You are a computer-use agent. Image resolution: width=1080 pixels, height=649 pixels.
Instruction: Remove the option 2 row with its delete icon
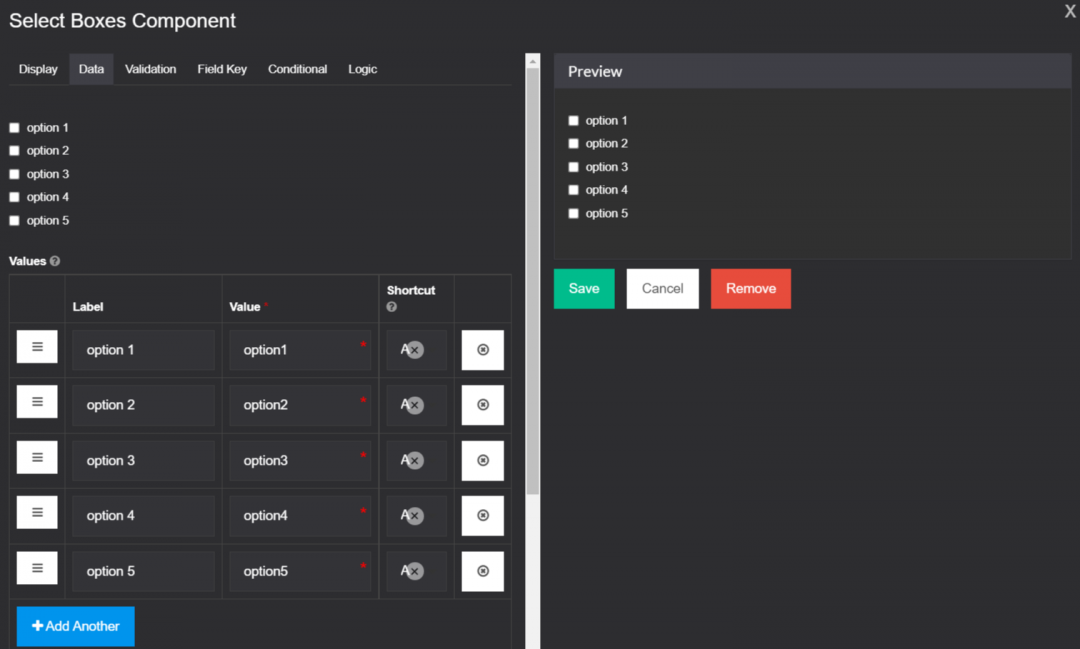pos(483,405)
